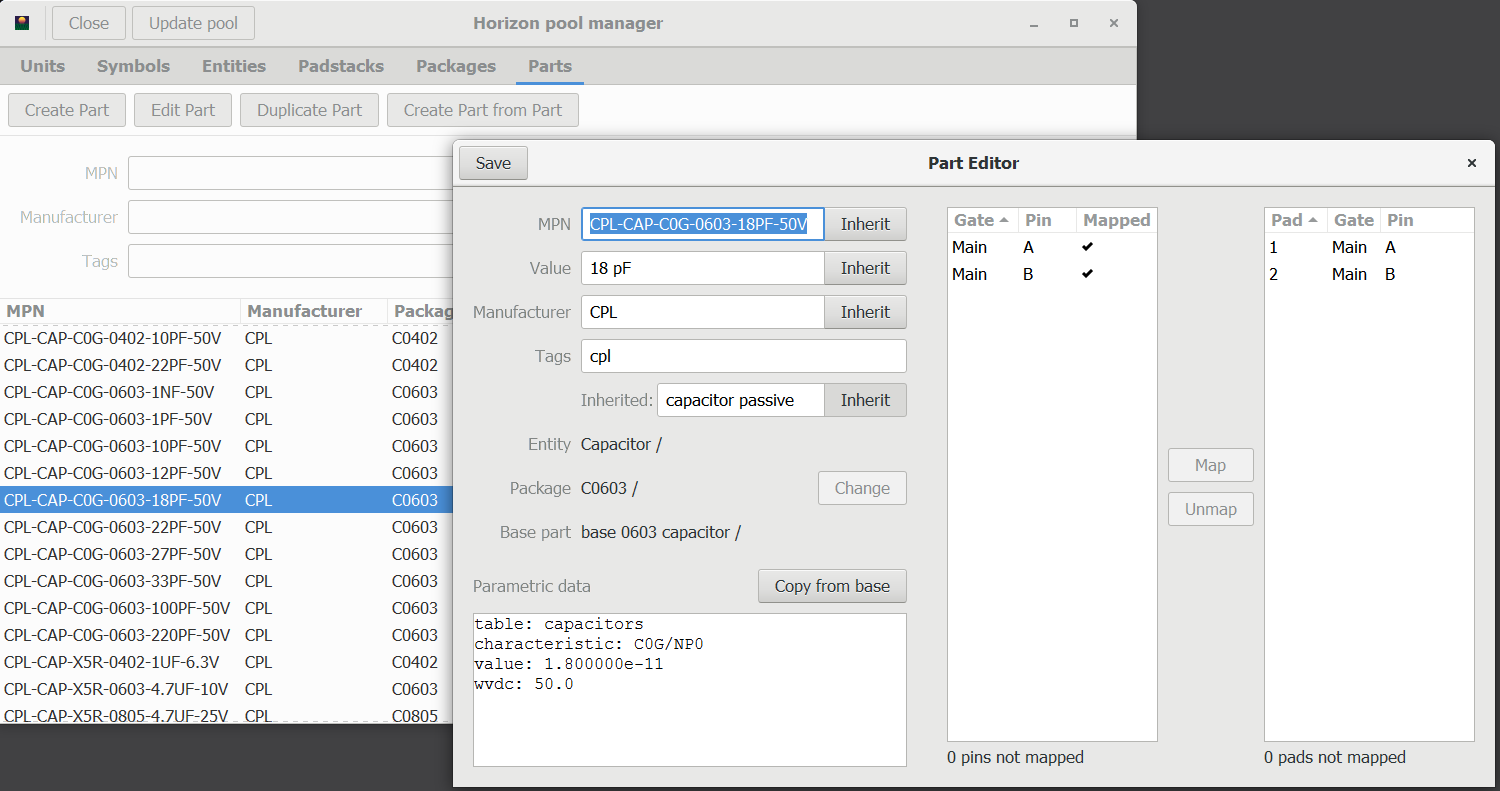Select the Parts tab
Image resolution: width=1500 pixels, height=791 pixels.
(x=550, y=66)
